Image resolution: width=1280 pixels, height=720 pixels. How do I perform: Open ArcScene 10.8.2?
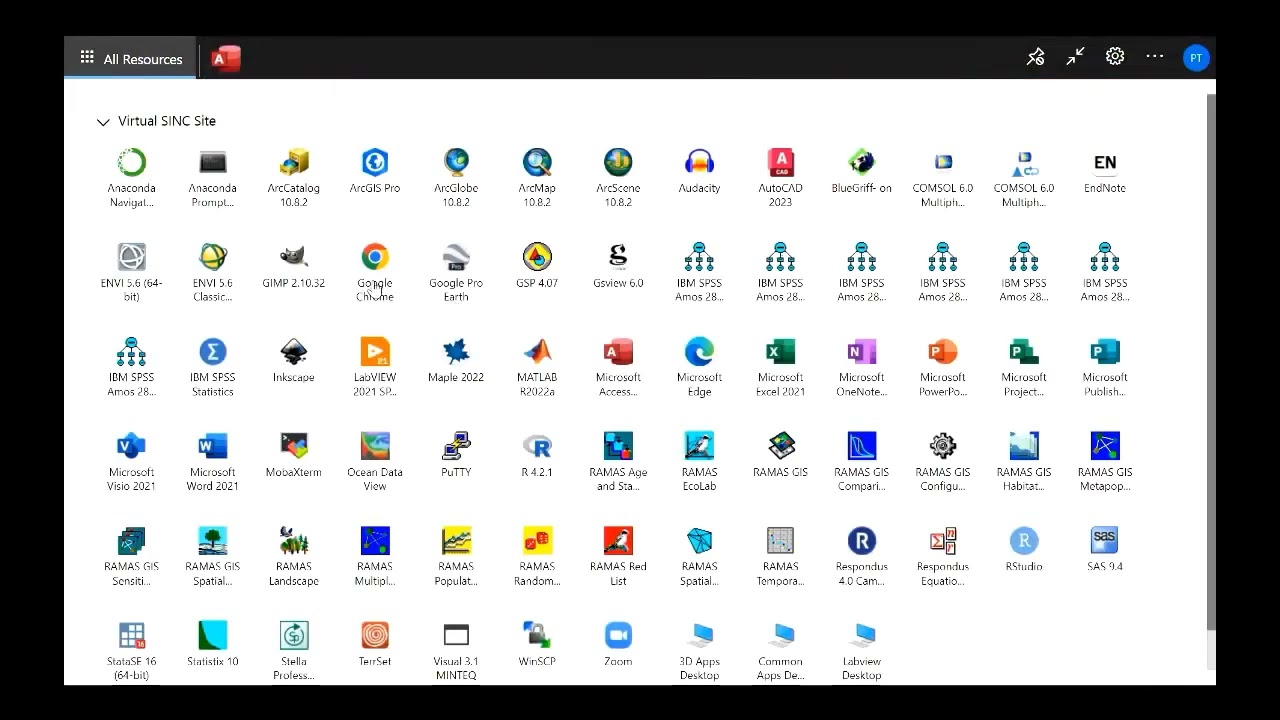click(618, 178)
